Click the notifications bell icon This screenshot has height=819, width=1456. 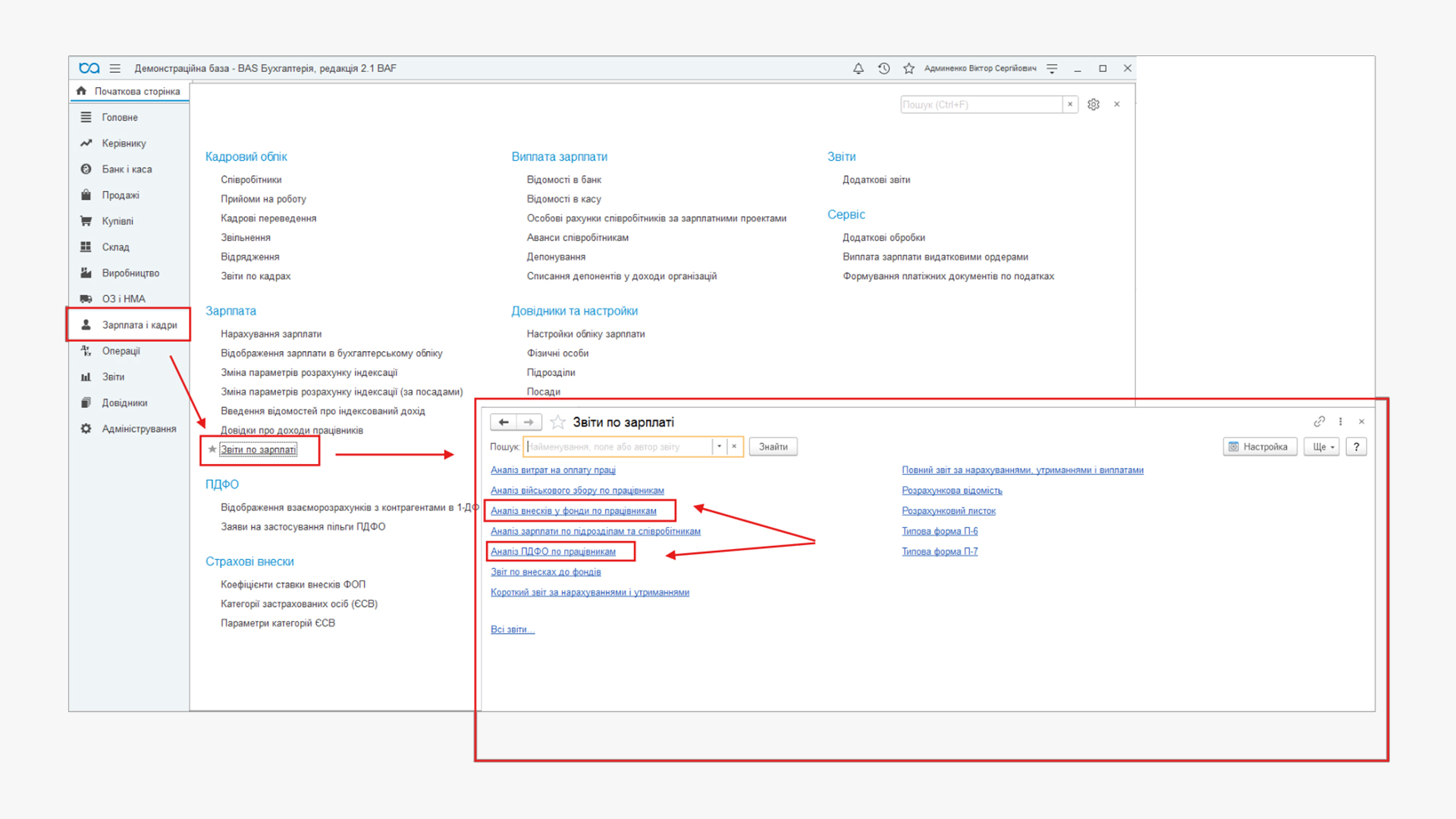click(858, 68)
